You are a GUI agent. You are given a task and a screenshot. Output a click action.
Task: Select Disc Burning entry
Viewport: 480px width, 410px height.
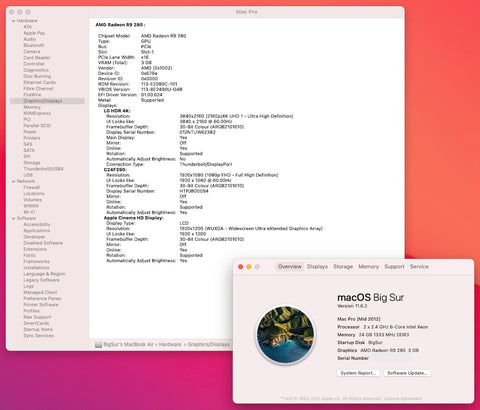[37, 76]
